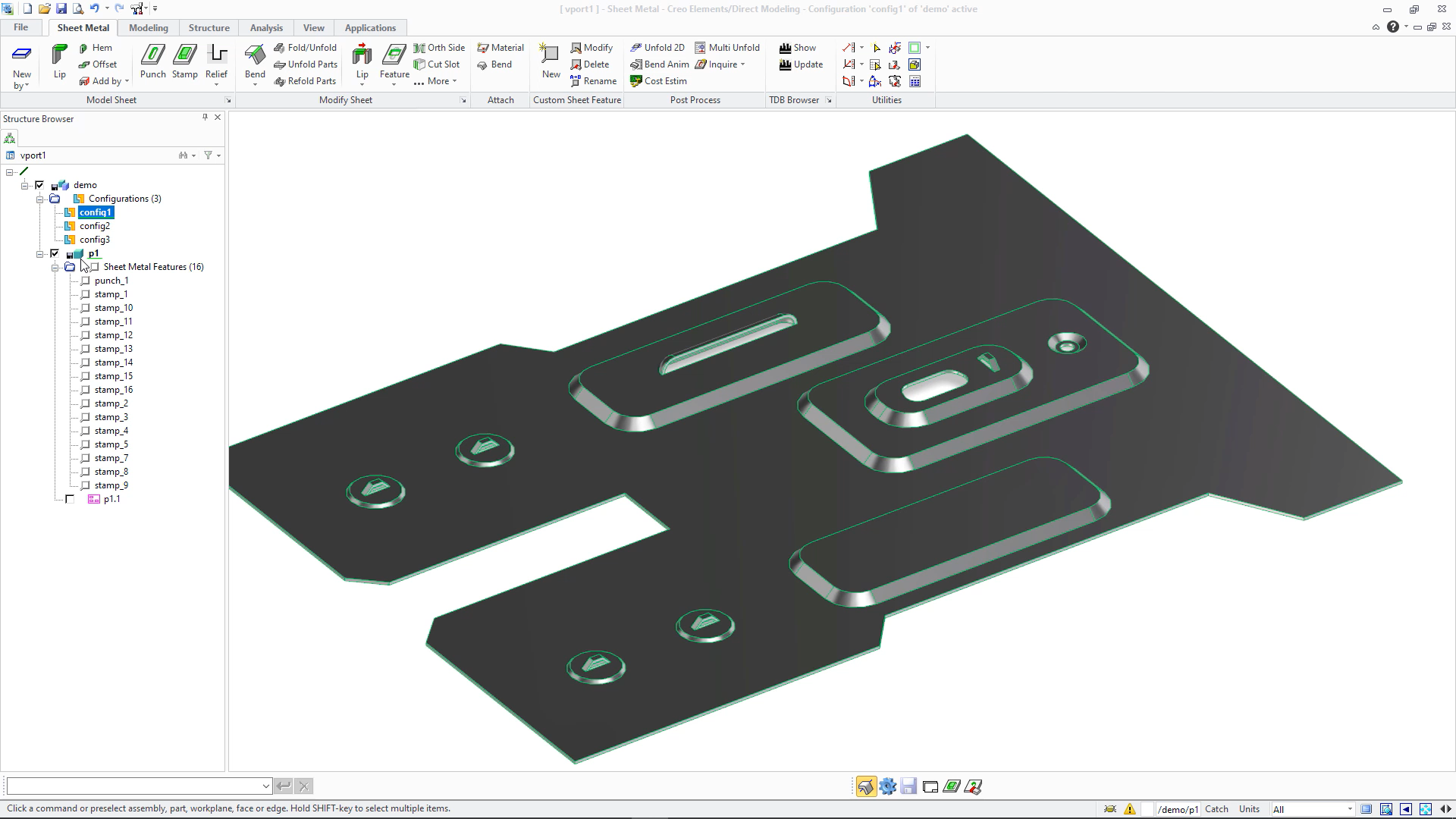Image resolution: width=1456 pixels, height=819 pixels.
Task: Open the Inquire dropdown
Action: [720, 64]
